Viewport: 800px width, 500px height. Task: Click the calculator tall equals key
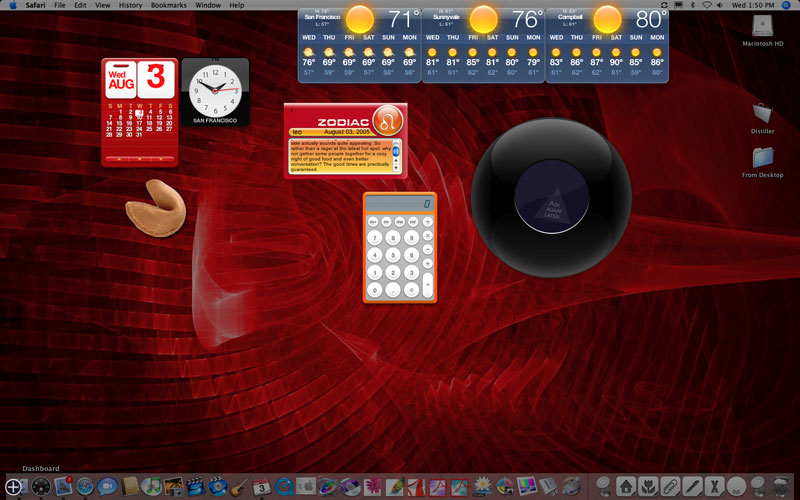pos(428,284)
